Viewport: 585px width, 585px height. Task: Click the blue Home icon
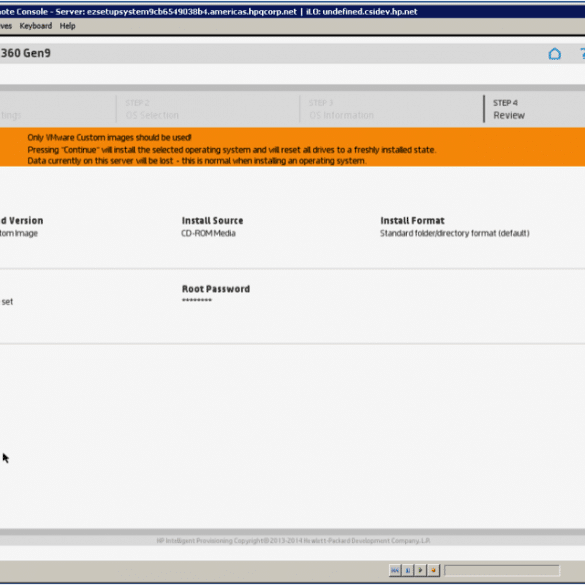click(x=554, y=54)
